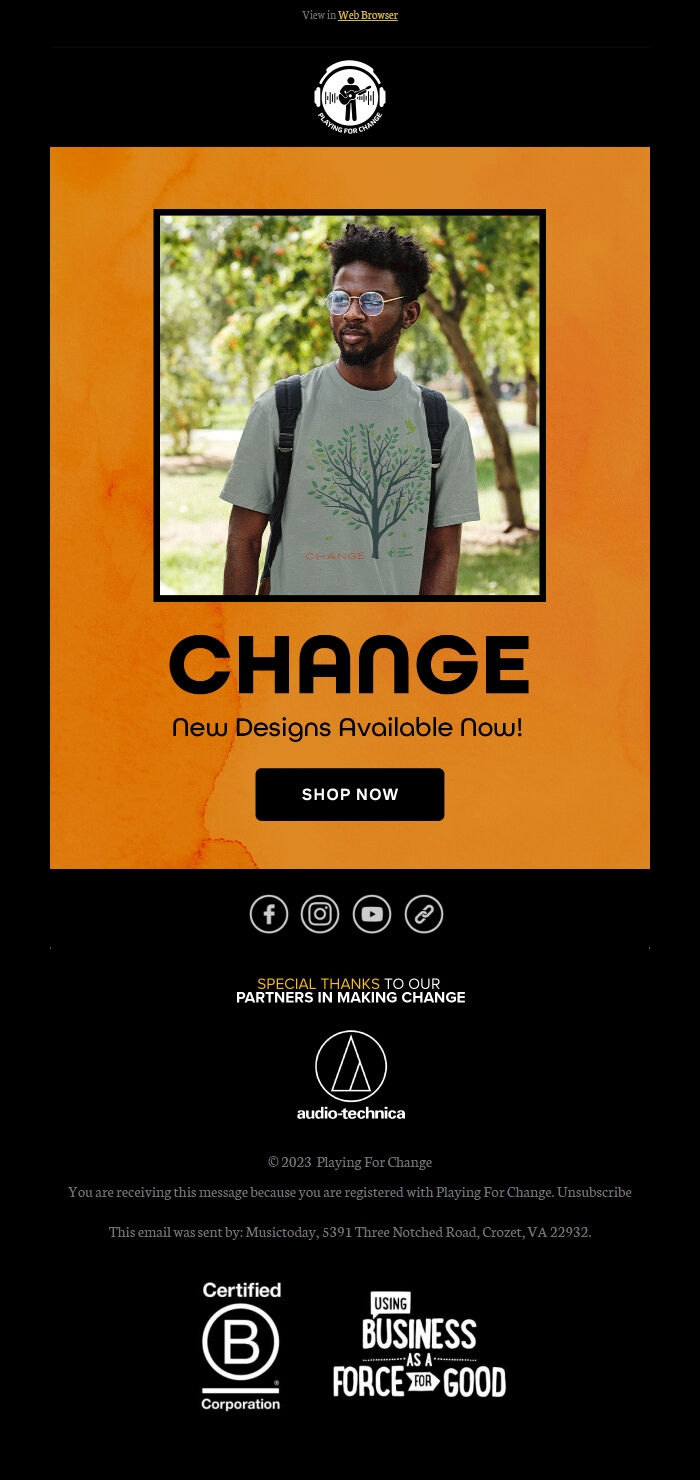700x1480 pixels.
Task: Click New Designs Available Now! text
Action: (x=347, y=728)
